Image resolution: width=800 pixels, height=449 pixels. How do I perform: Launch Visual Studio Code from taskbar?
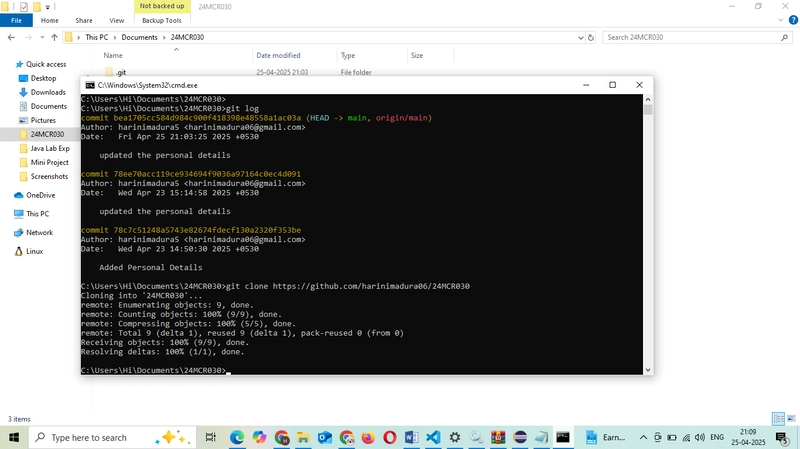point(433,437)
